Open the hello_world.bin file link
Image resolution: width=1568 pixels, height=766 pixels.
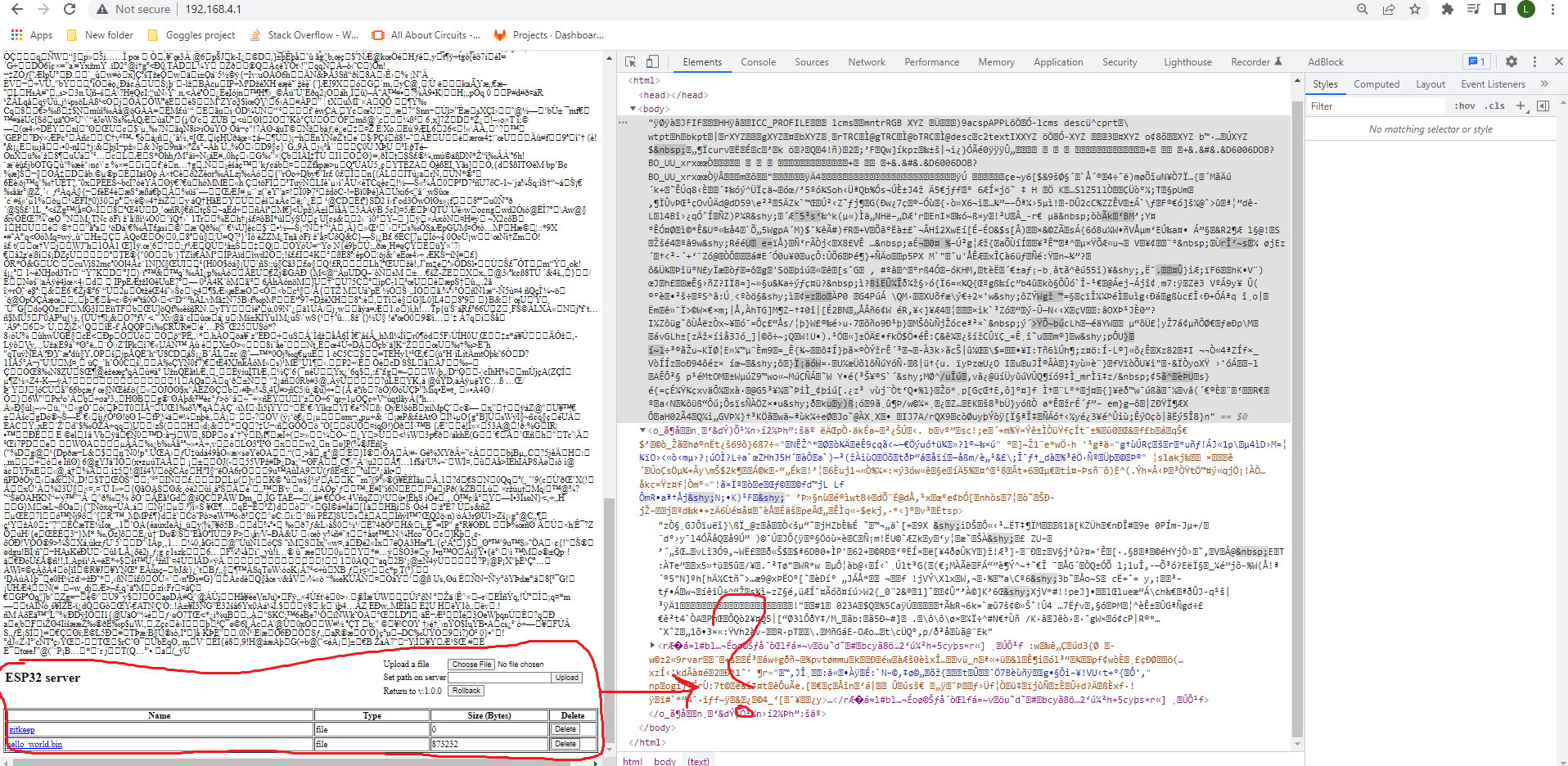click(34, 745)
